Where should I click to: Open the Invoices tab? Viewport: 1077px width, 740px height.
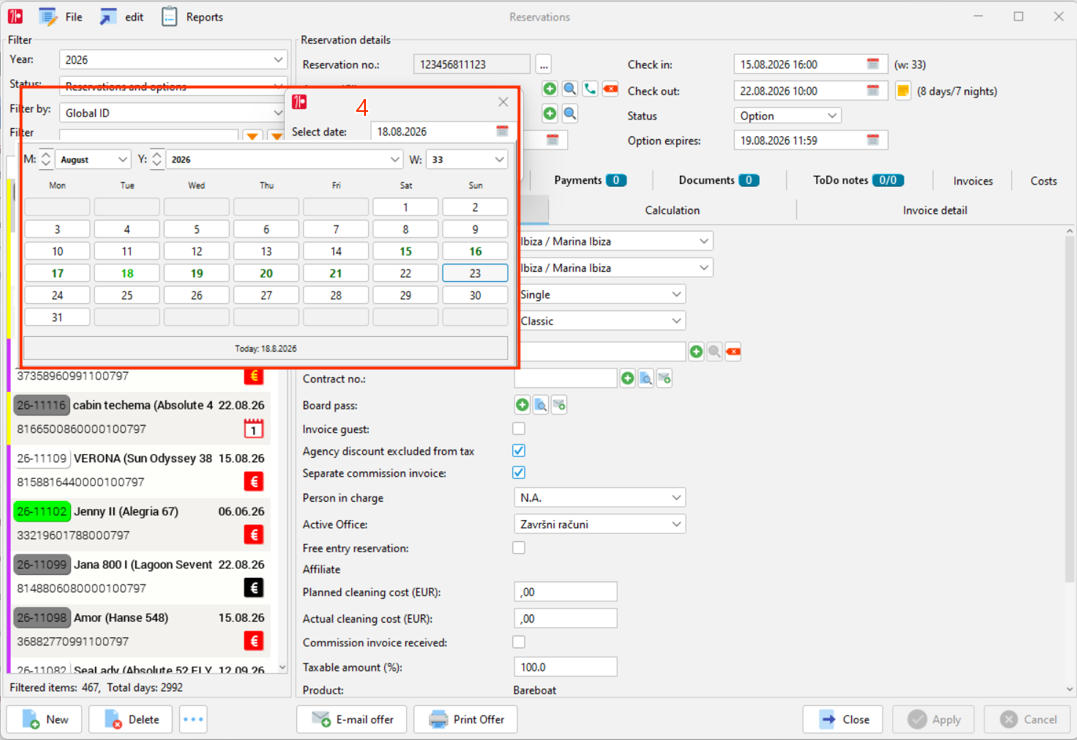[x=973, y=181]
